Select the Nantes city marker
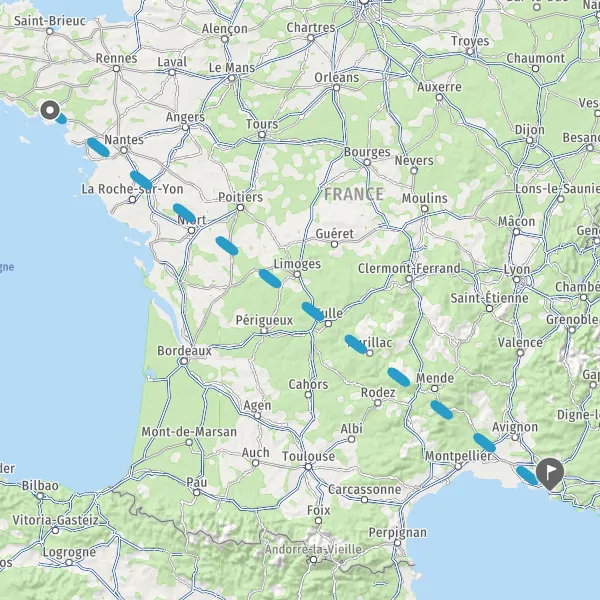600x600 pixels. pos(124,150)
